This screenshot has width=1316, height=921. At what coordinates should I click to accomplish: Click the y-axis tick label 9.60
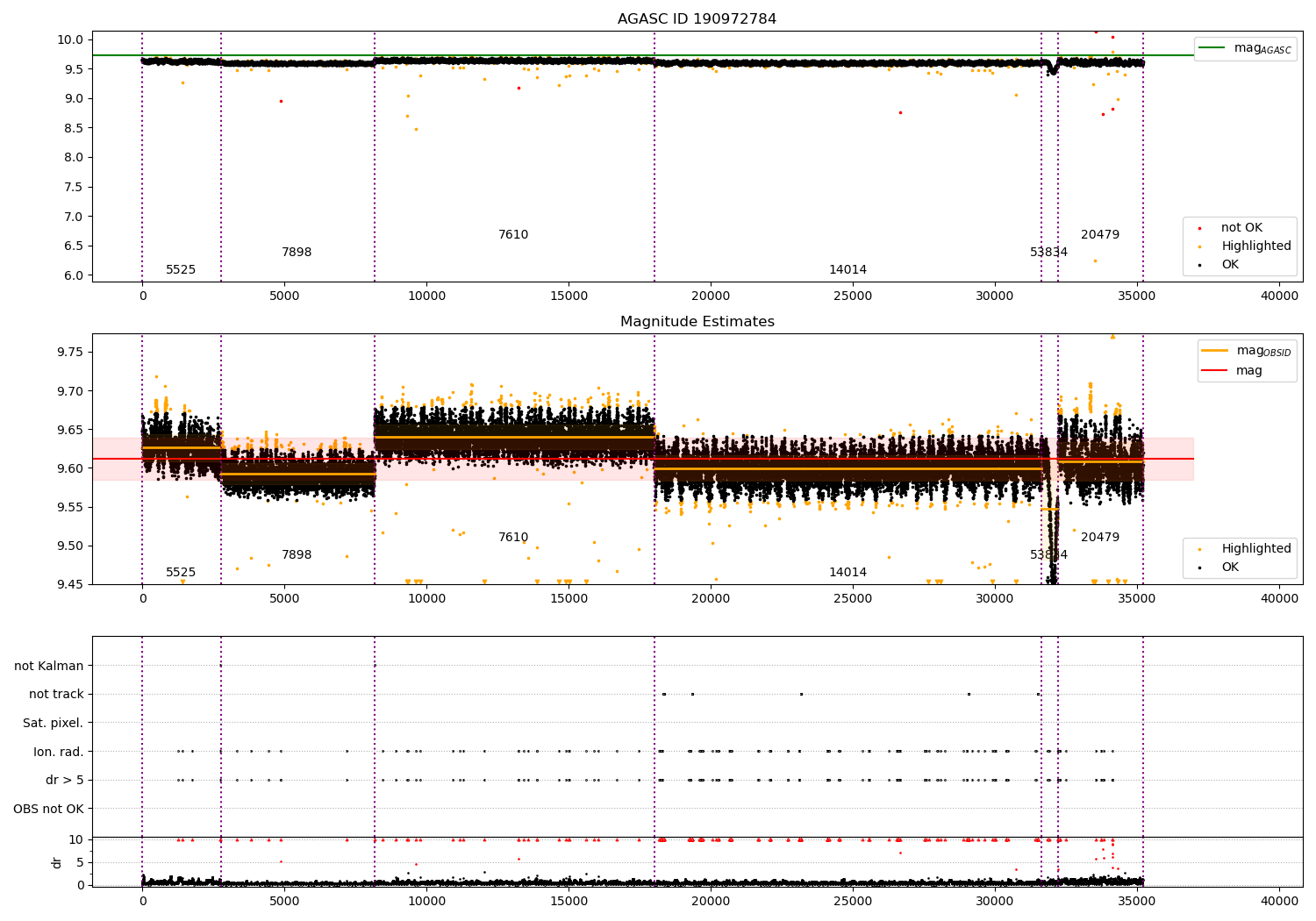[70, 468]
